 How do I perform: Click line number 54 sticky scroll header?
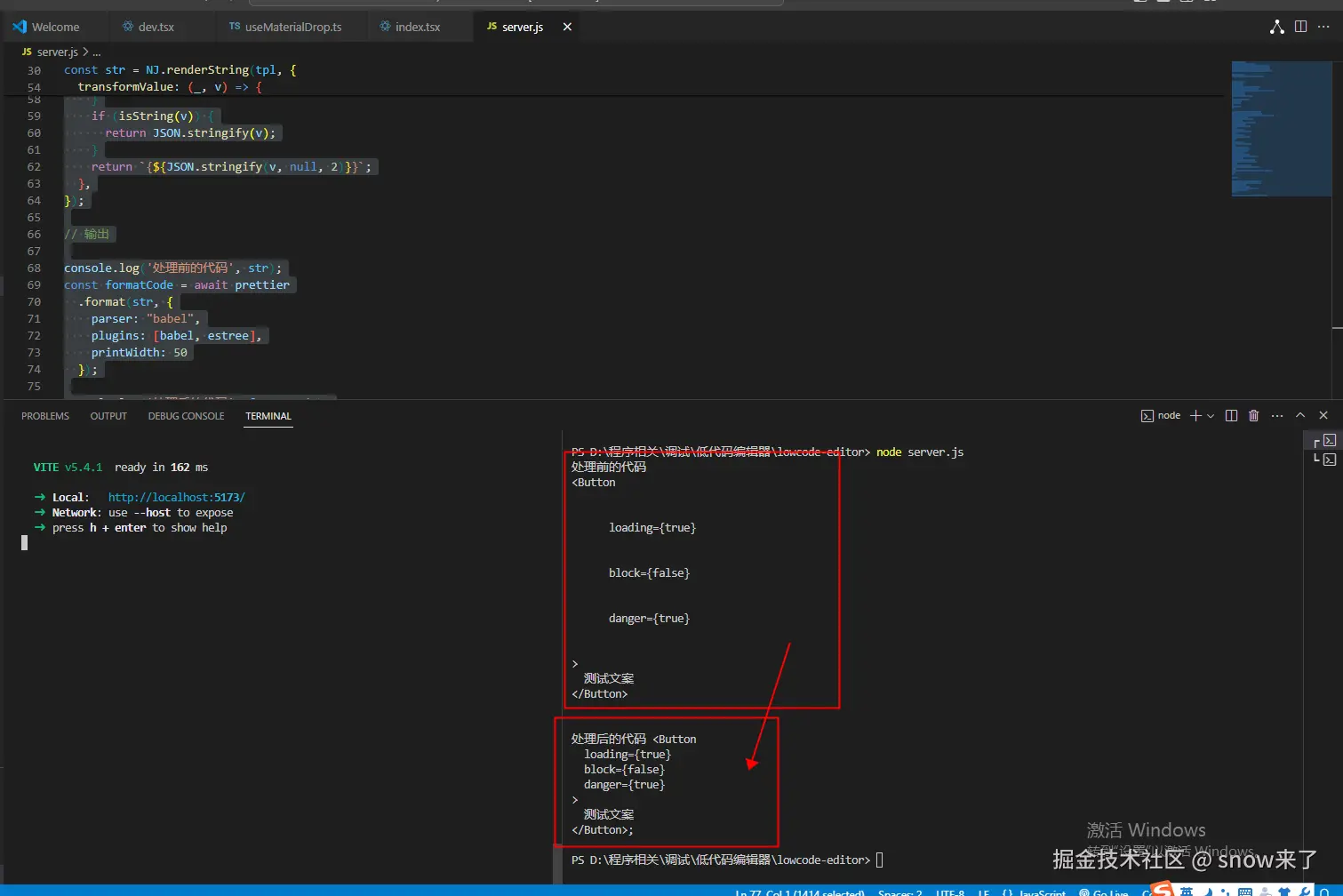[34, 87]
